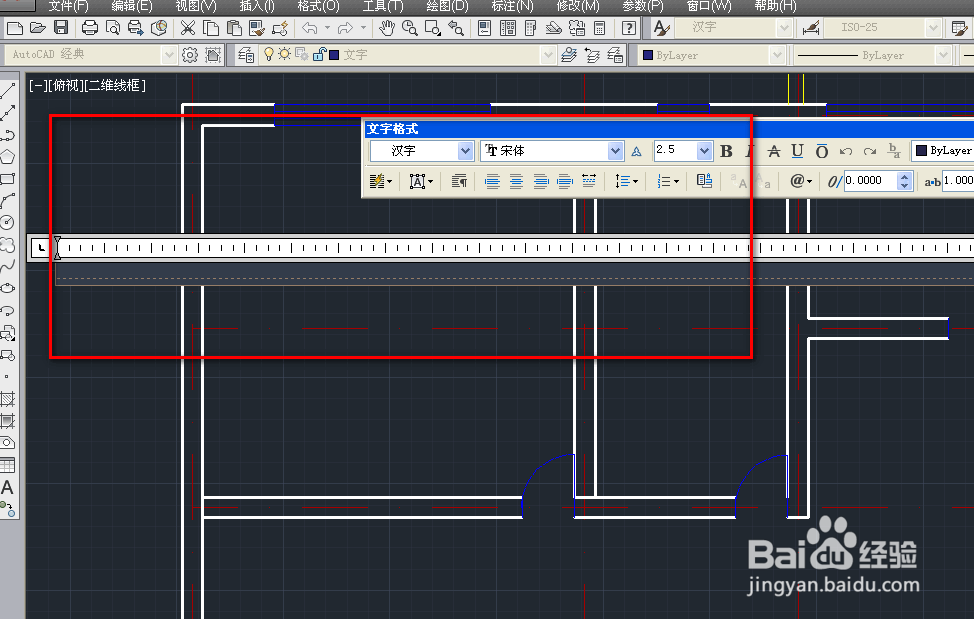Select the Polygon tool in draw toolbar
Viewport: 974px width, 619px height.
tap(7, 156)
